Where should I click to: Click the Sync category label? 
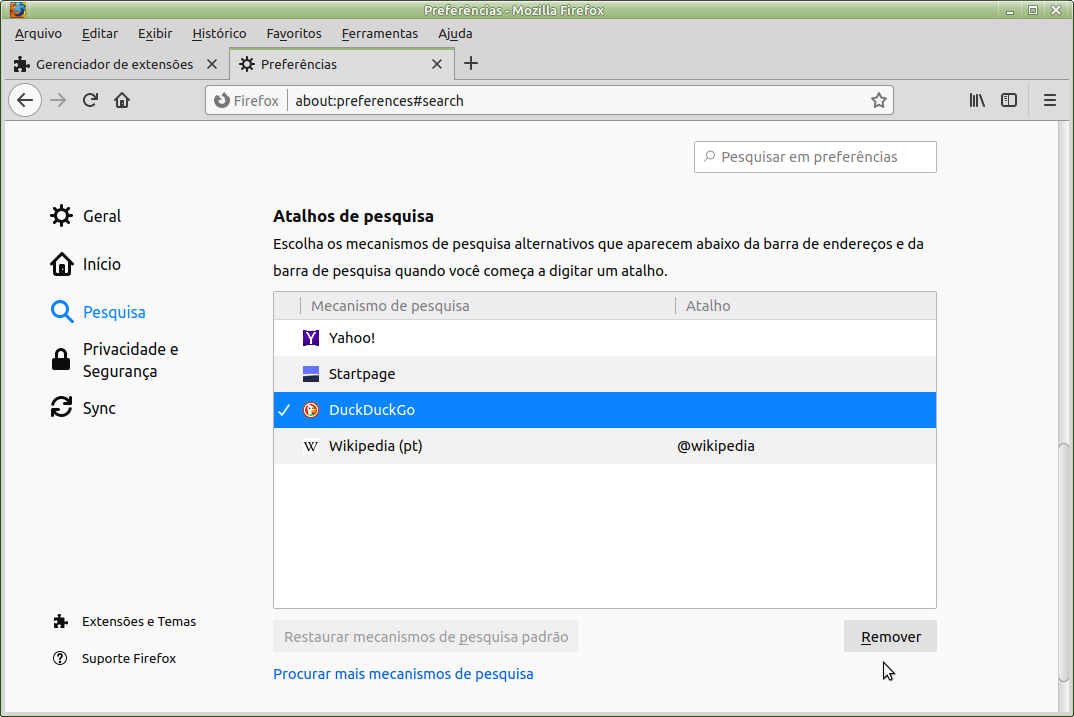99,408
